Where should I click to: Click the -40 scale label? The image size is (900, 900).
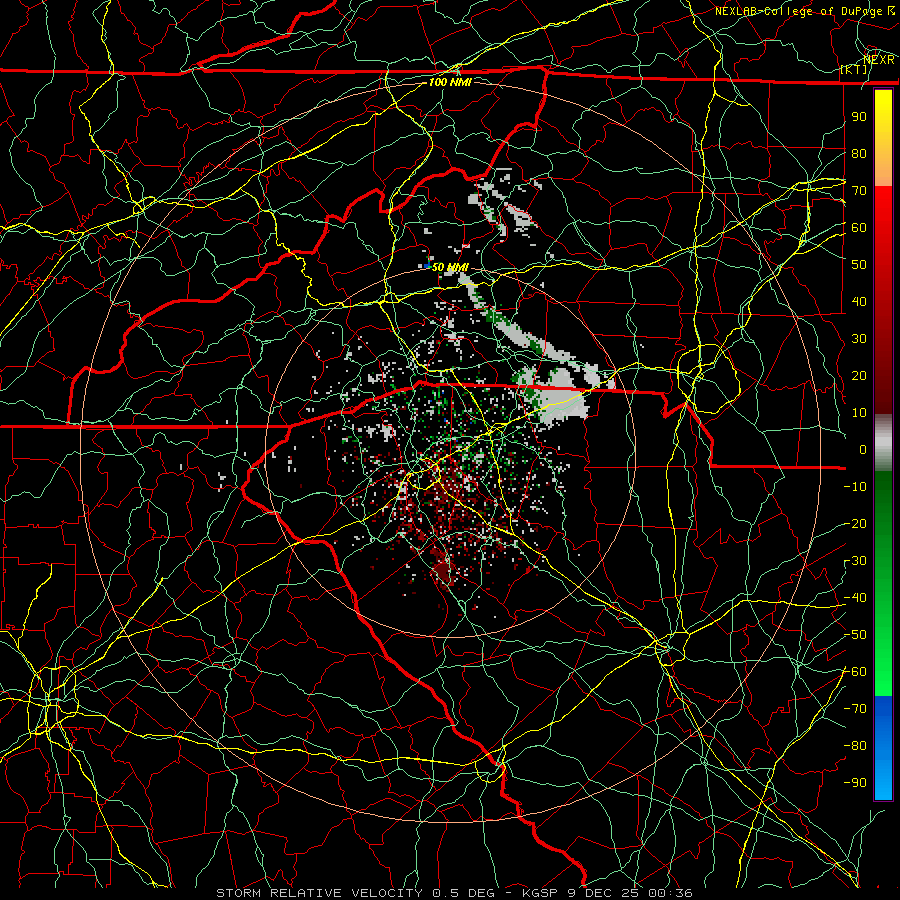(x=855, y=598)
